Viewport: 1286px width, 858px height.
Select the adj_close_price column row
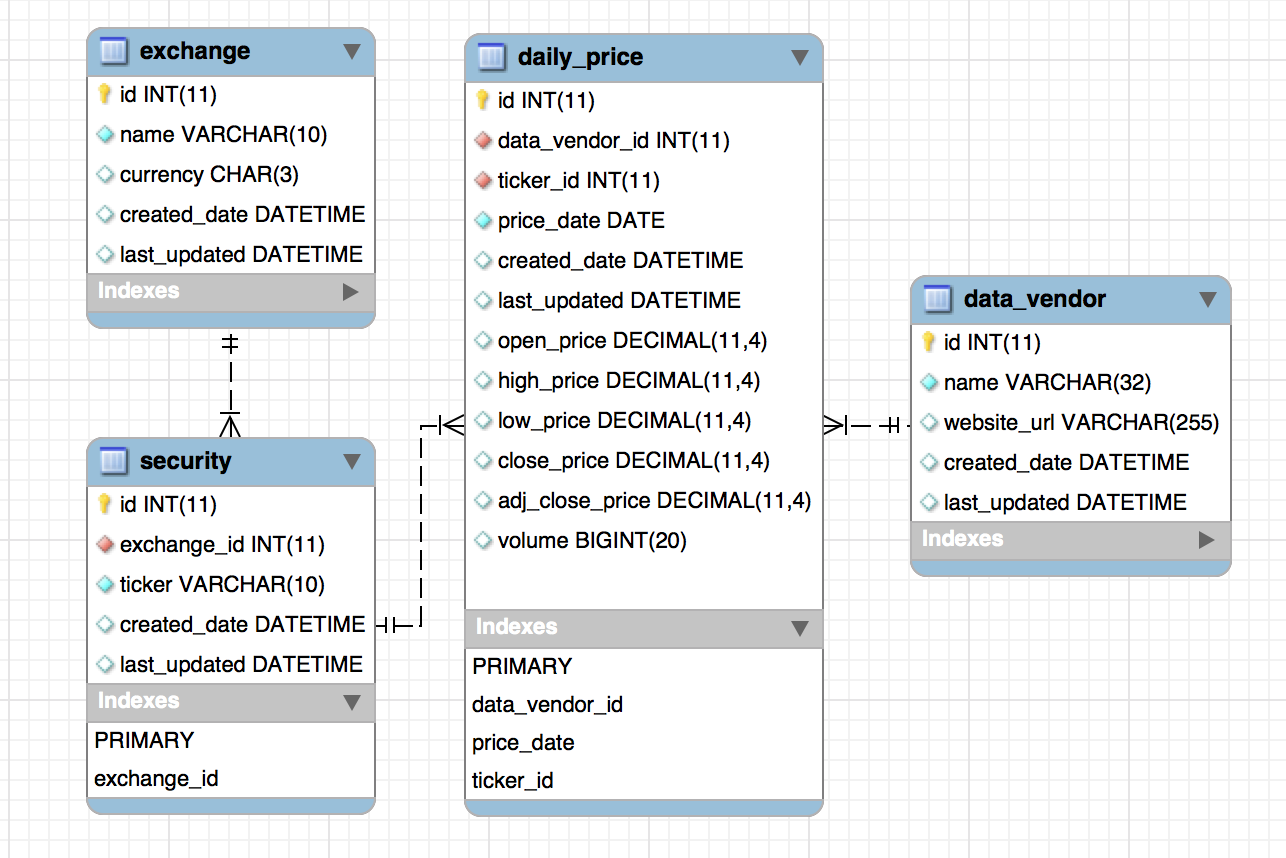pyautogui.click(x=654, y=501)
